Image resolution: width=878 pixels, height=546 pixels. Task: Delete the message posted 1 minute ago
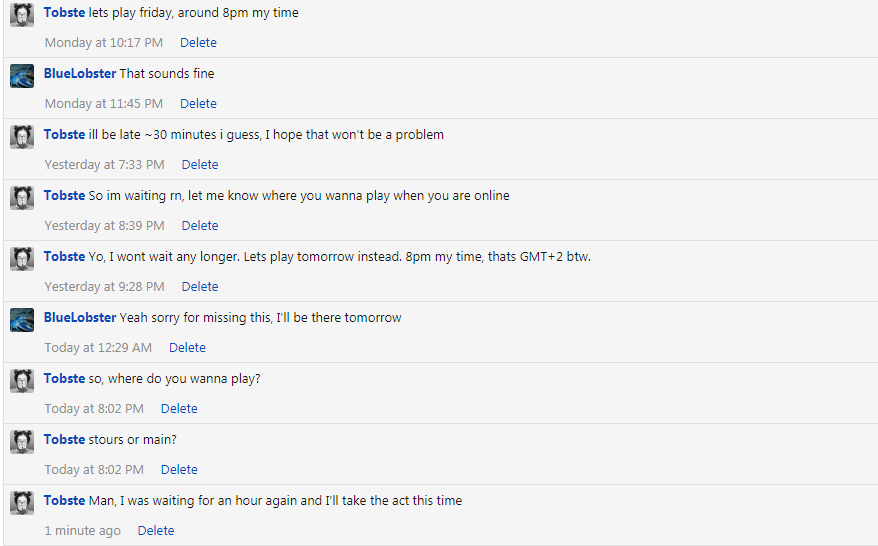[x=156, y=531]
